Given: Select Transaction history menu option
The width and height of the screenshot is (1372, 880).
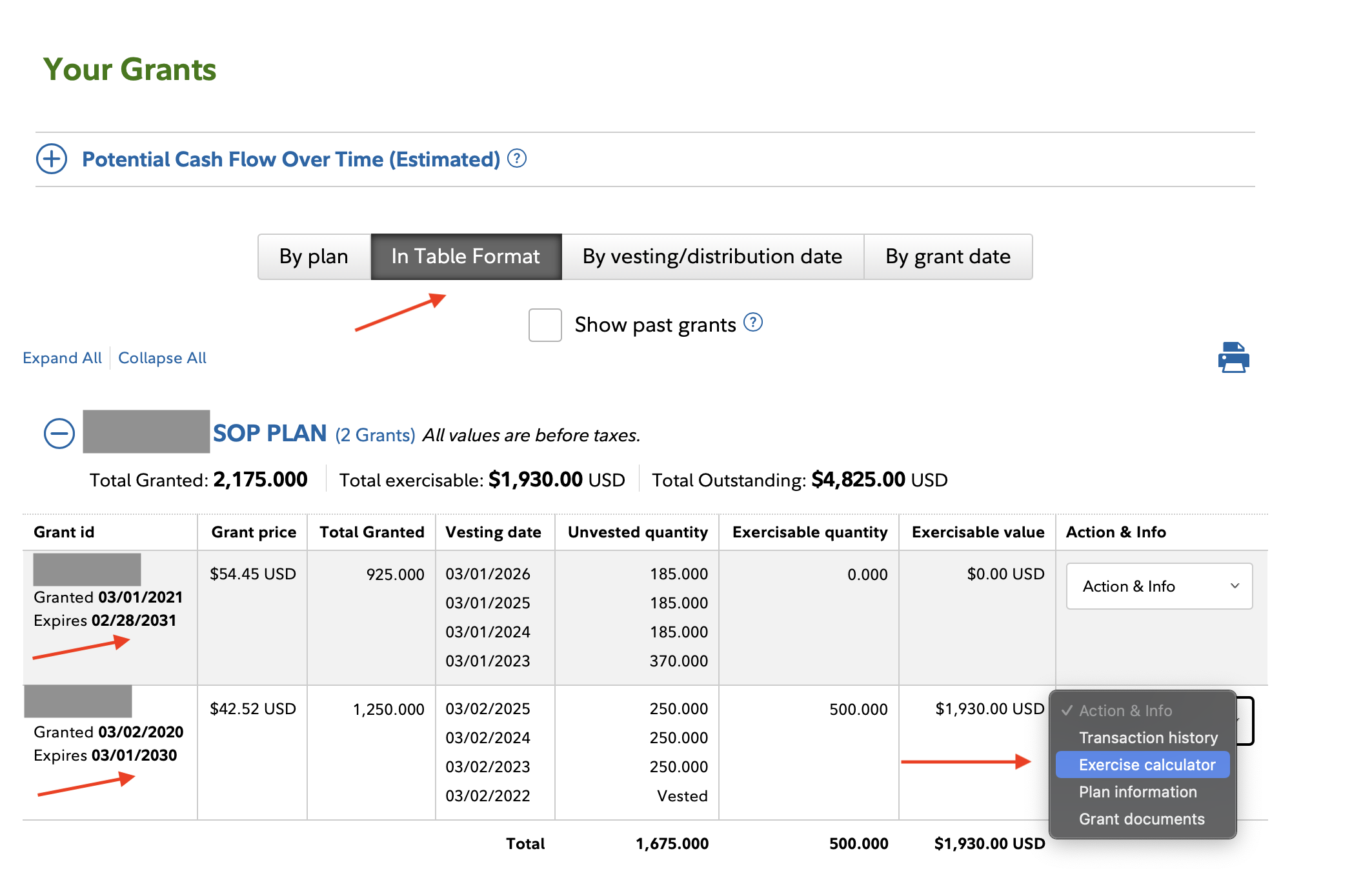Looking at the screenshot, I should [1148, 737].
